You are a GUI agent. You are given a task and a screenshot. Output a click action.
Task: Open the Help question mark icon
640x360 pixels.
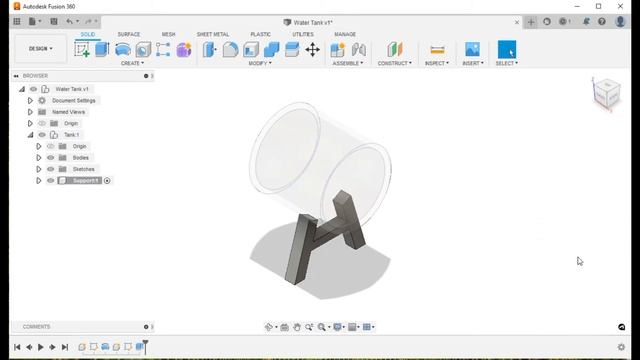click(x=602, y=22)
